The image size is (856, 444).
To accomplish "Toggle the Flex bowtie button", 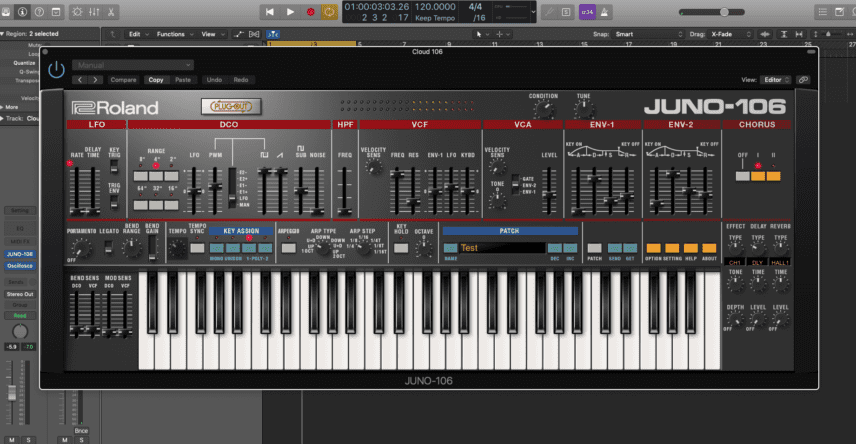I will coord(254,34).
